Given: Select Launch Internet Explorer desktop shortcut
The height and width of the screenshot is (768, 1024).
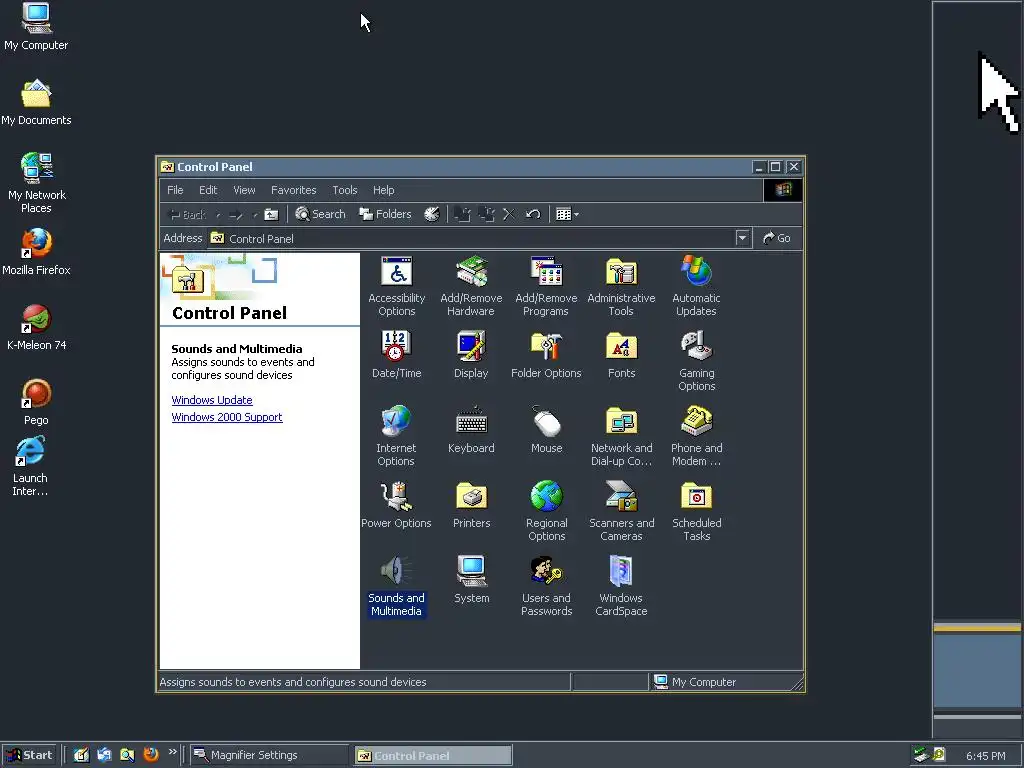Looking at the screenshot, I should pyautogui.click(x=30, y=467).
